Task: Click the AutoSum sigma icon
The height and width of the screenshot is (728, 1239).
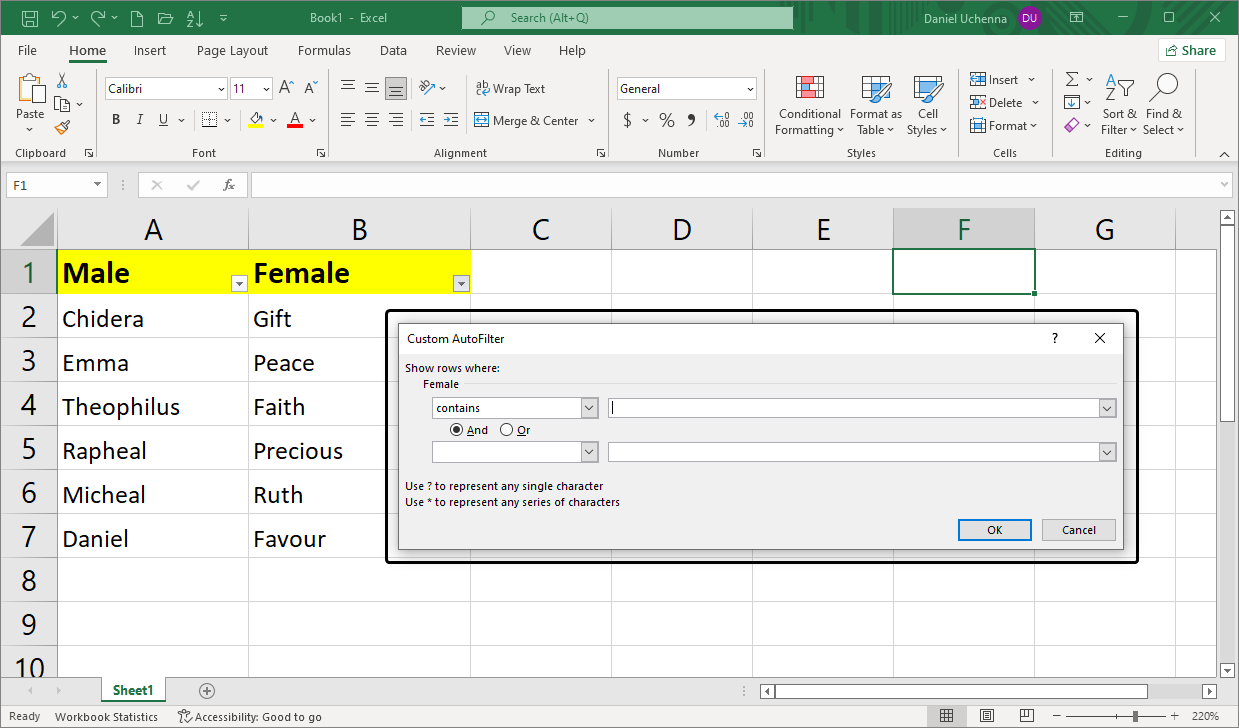Action: (x=1072, y=79)
